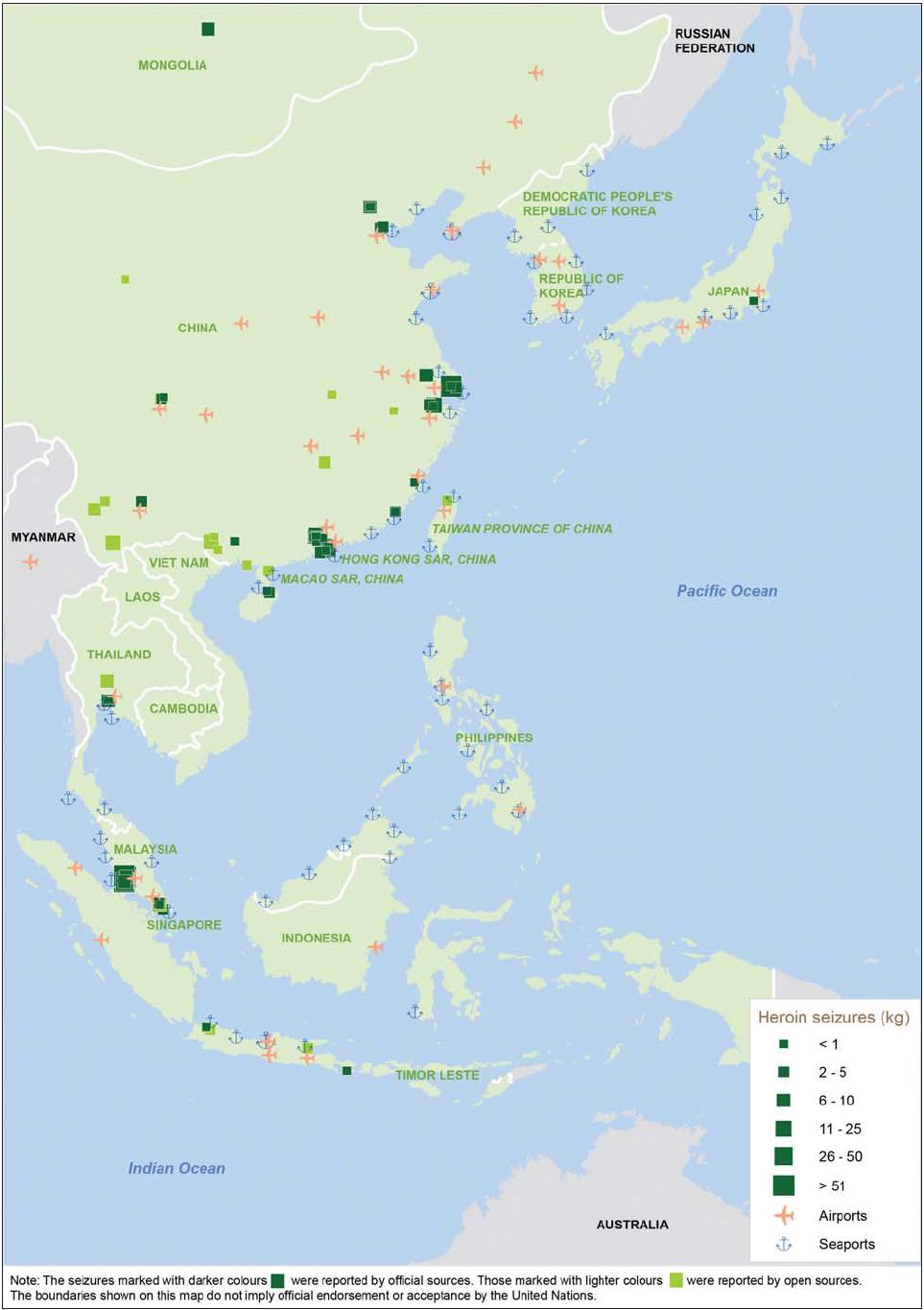Select the seaport anchor on eastern Hokkaido
This screenshot has height=1310, width=924.
827,144
